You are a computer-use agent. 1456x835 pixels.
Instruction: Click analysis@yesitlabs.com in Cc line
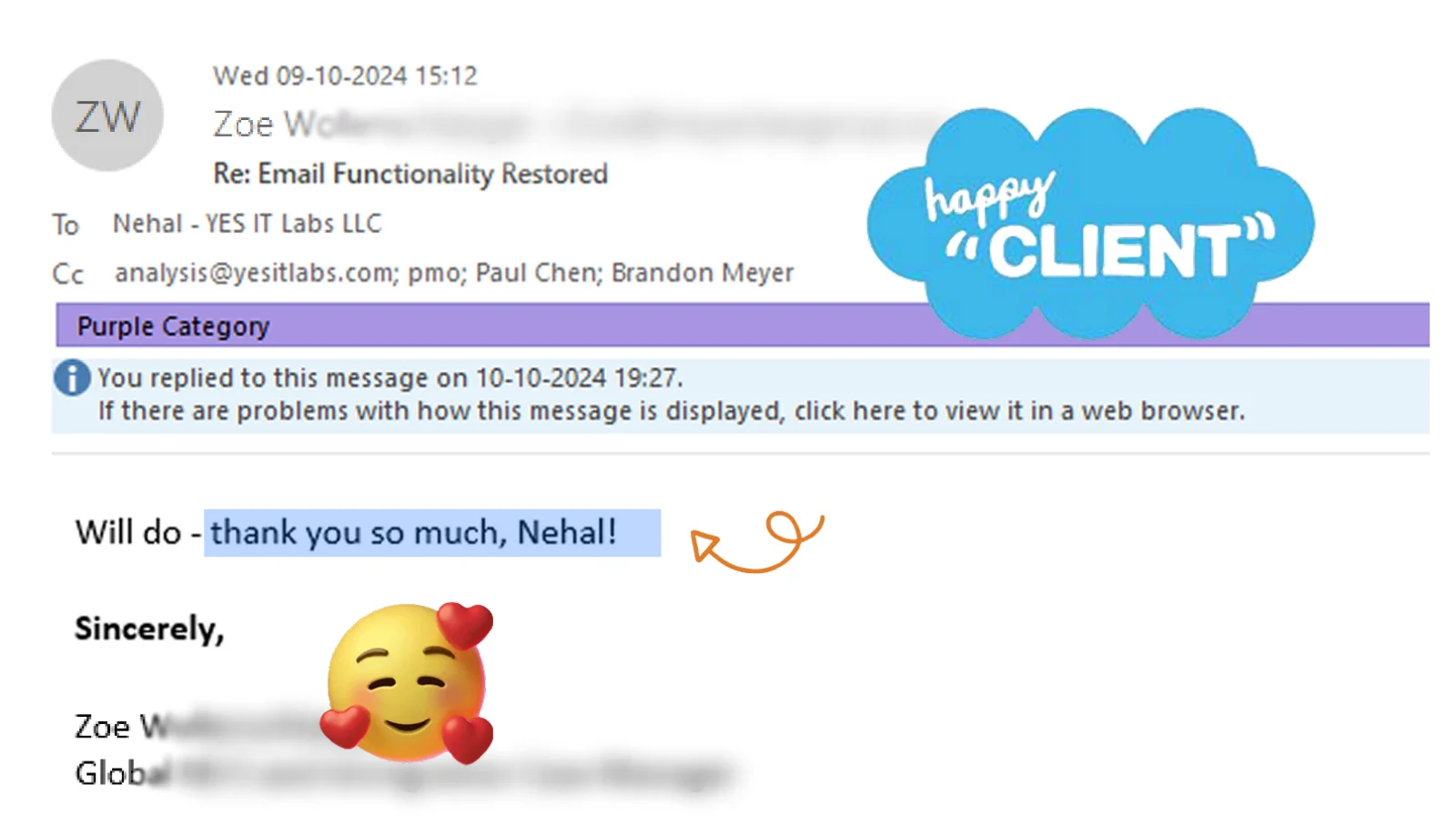(x=256, y=273)
